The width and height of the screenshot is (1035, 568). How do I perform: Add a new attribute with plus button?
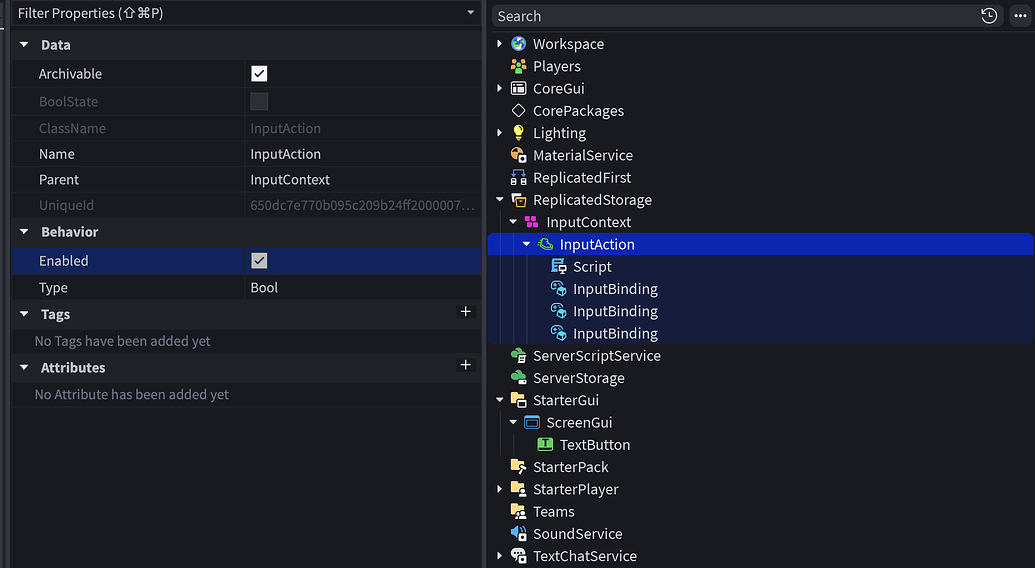[465, 365]
